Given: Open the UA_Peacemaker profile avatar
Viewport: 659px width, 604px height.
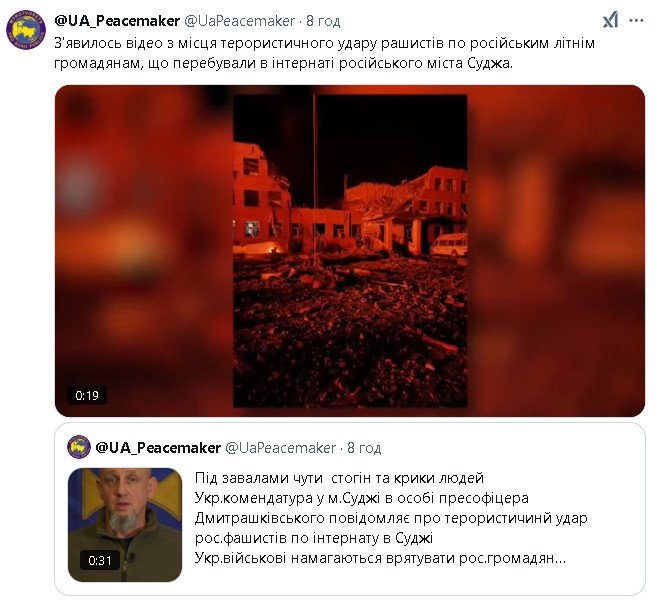Looking at the screenshot, I should [26, 30].
